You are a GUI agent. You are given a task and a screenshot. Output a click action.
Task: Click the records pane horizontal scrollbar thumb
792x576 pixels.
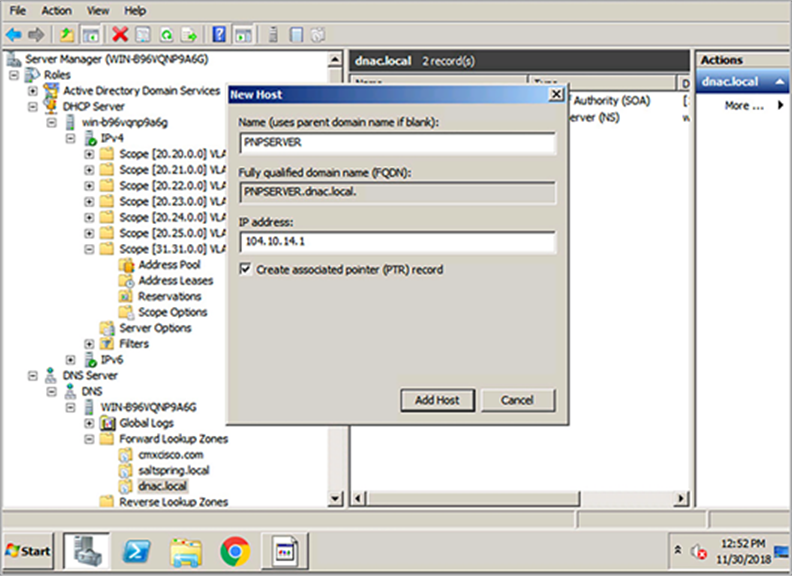pos(473,499)
